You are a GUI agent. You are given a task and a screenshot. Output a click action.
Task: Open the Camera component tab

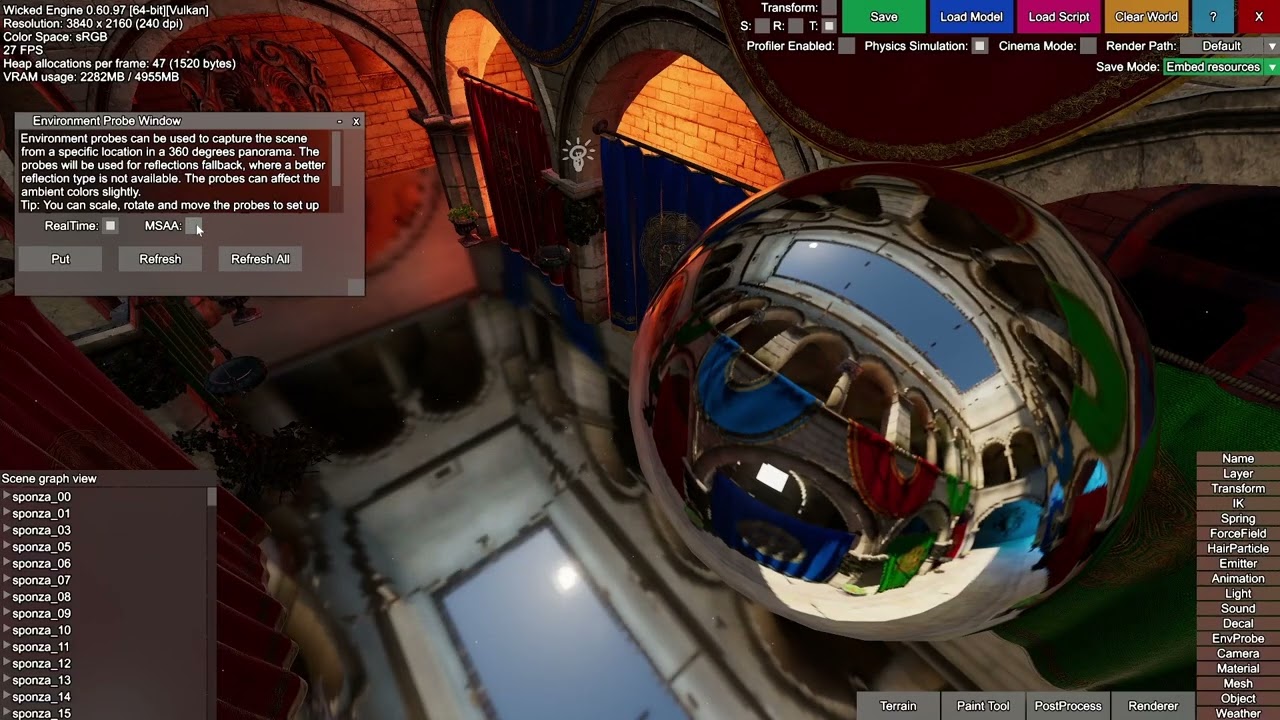click(x=1238, y=654)
